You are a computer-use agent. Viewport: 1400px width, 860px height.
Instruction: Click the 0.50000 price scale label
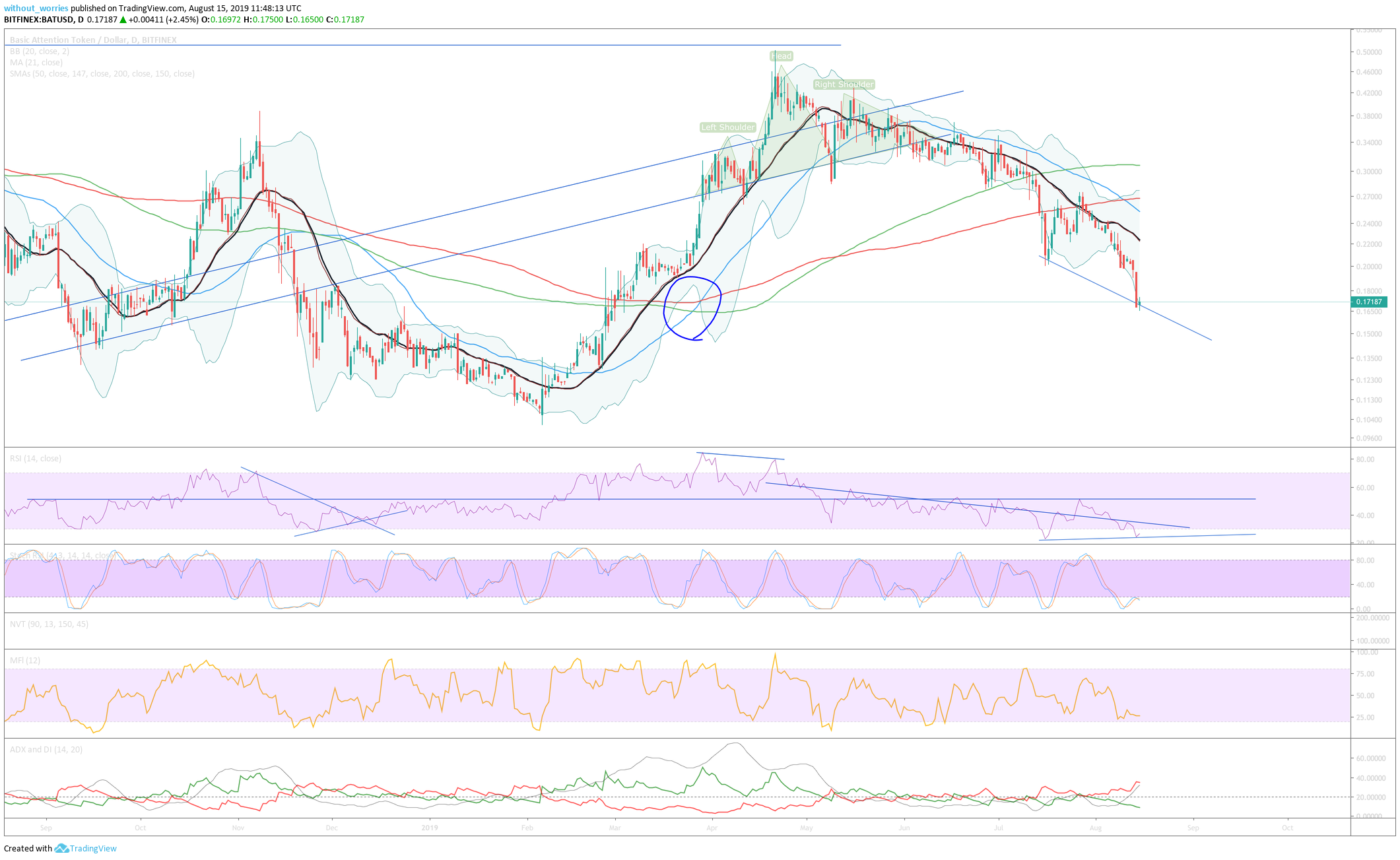1368,52
